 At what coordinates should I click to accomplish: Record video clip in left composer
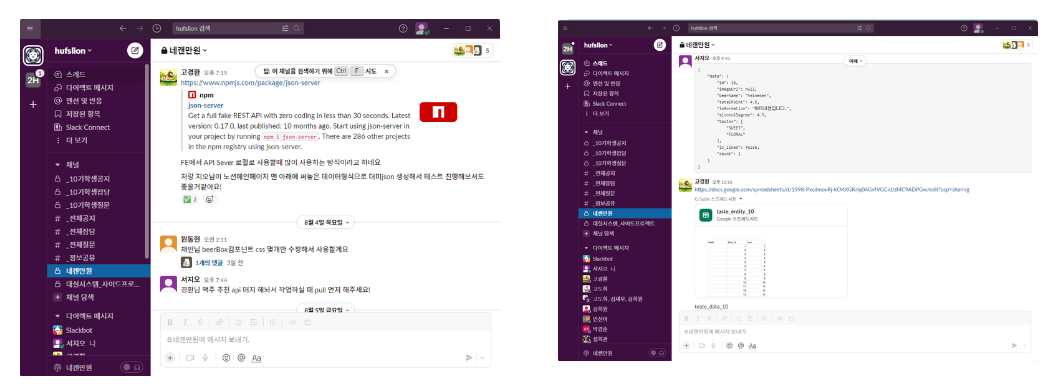[189, 357]
